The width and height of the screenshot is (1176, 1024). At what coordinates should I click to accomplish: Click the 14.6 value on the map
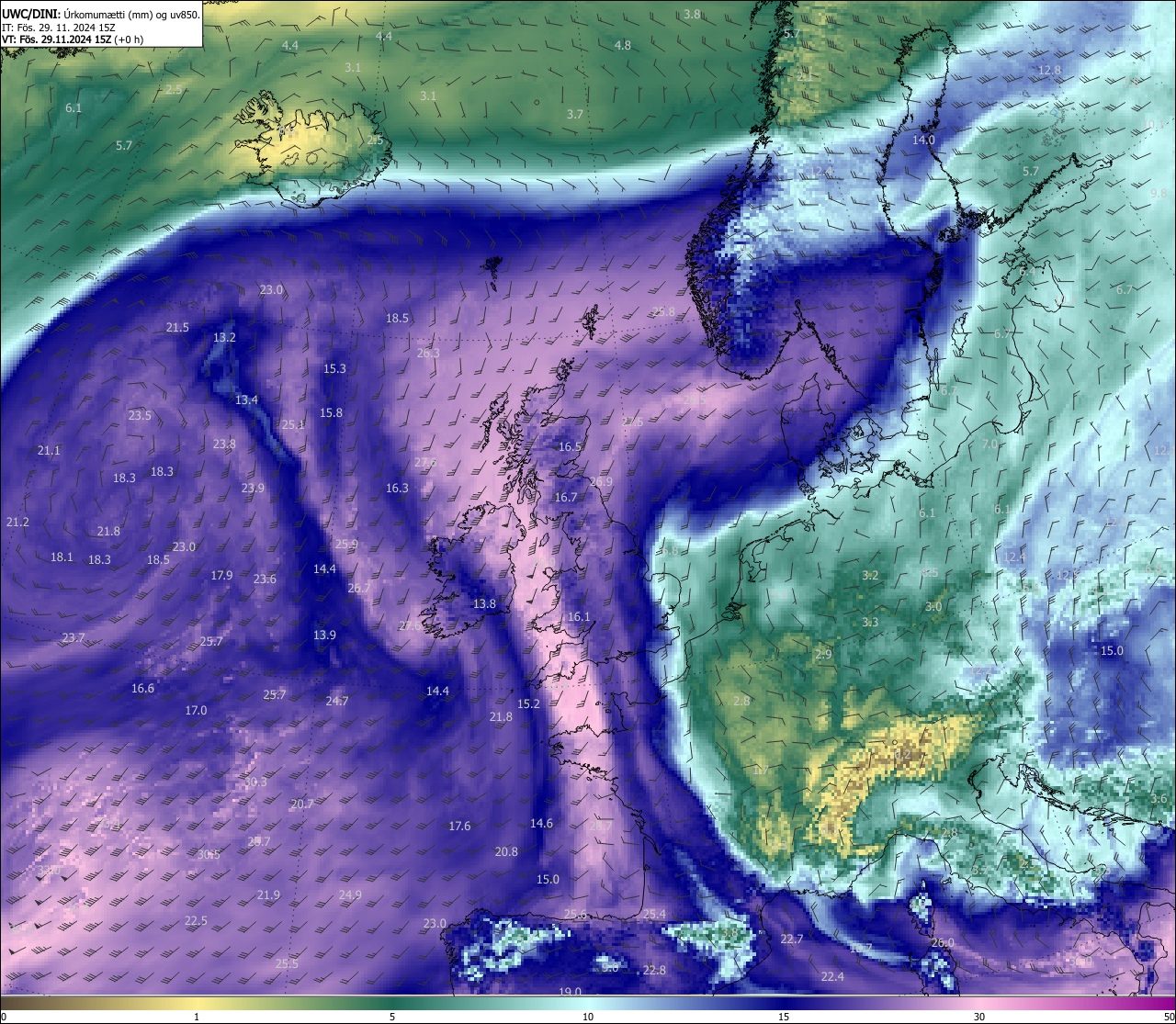click(541, 823)
